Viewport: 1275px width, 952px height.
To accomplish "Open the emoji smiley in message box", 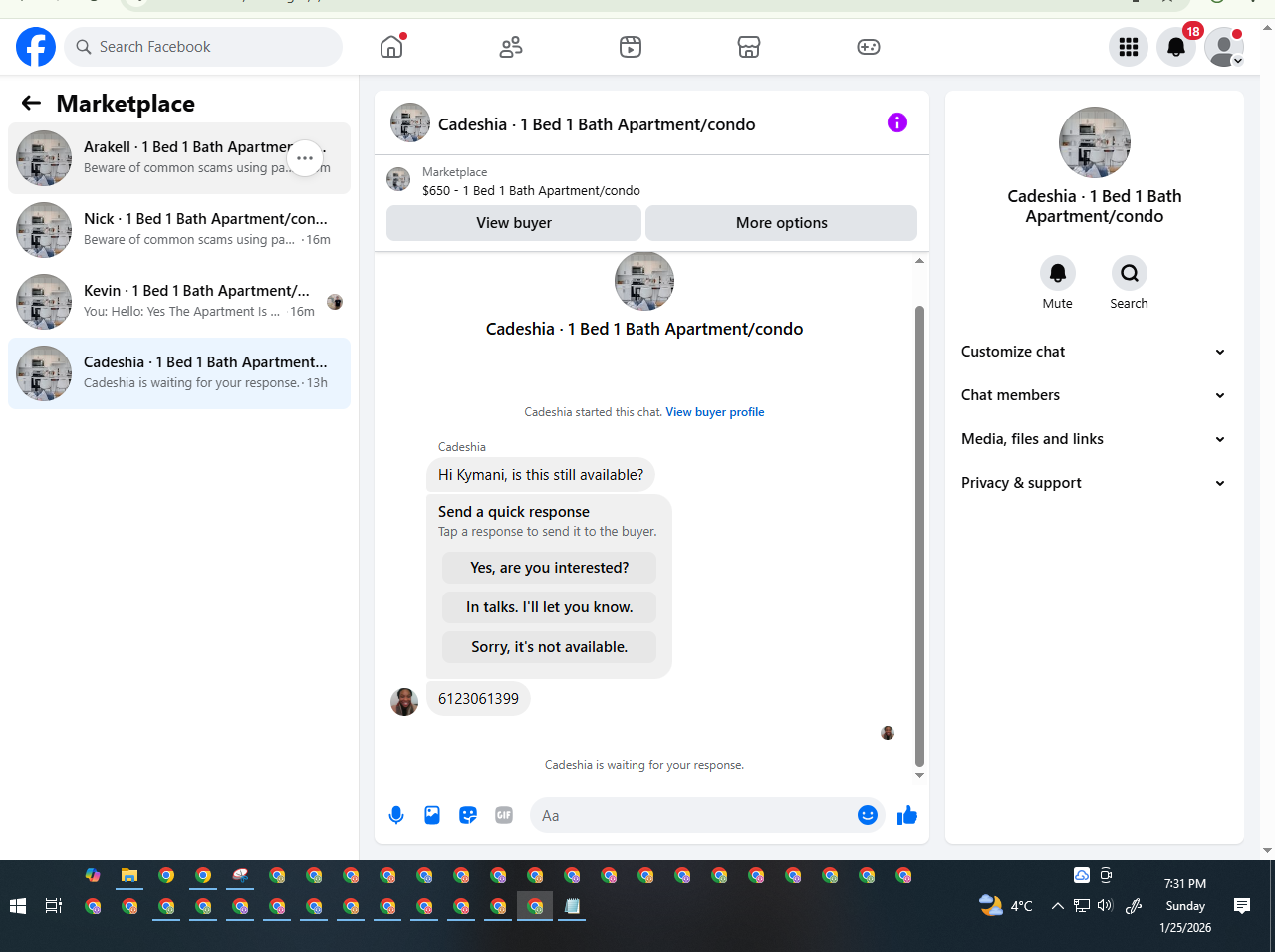I will click(868, 815).
